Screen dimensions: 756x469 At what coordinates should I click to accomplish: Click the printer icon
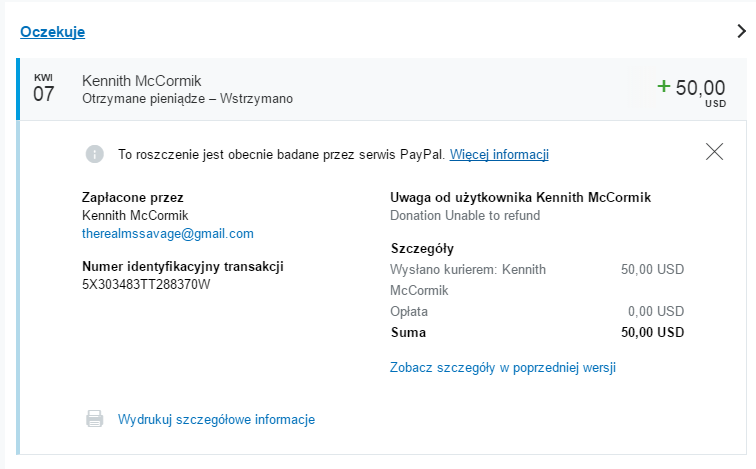[94, 418]
